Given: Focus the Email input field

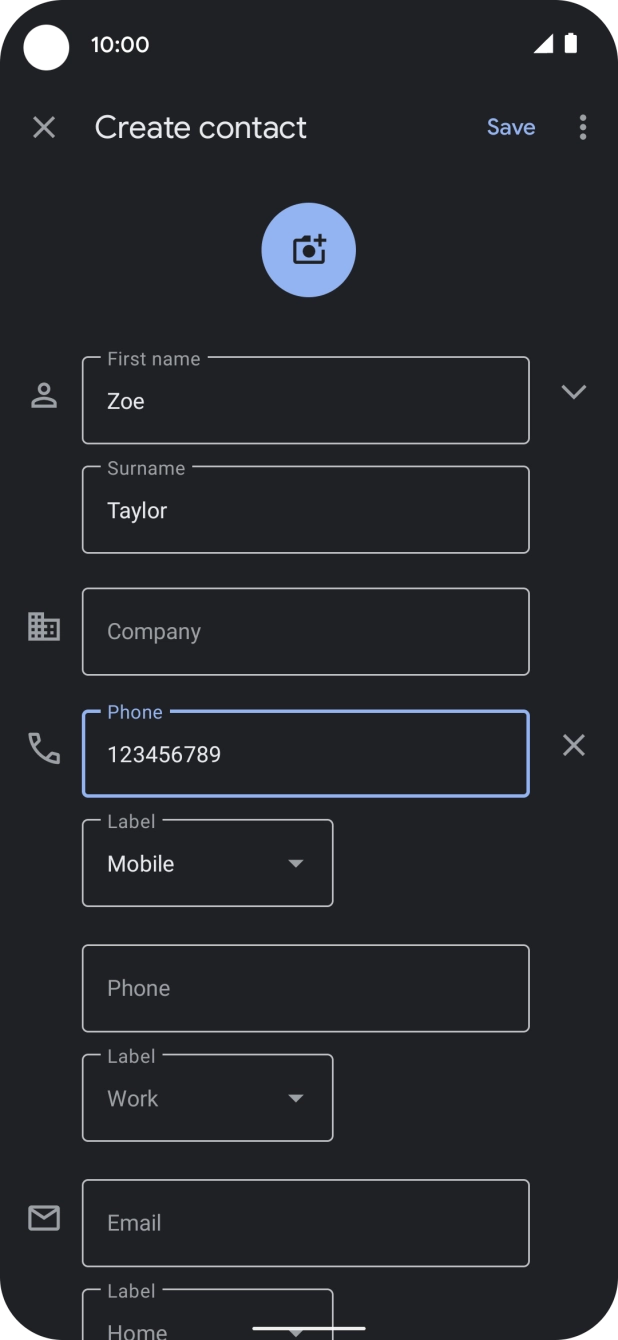Looking at the screenshot, I should [305, 1223].
